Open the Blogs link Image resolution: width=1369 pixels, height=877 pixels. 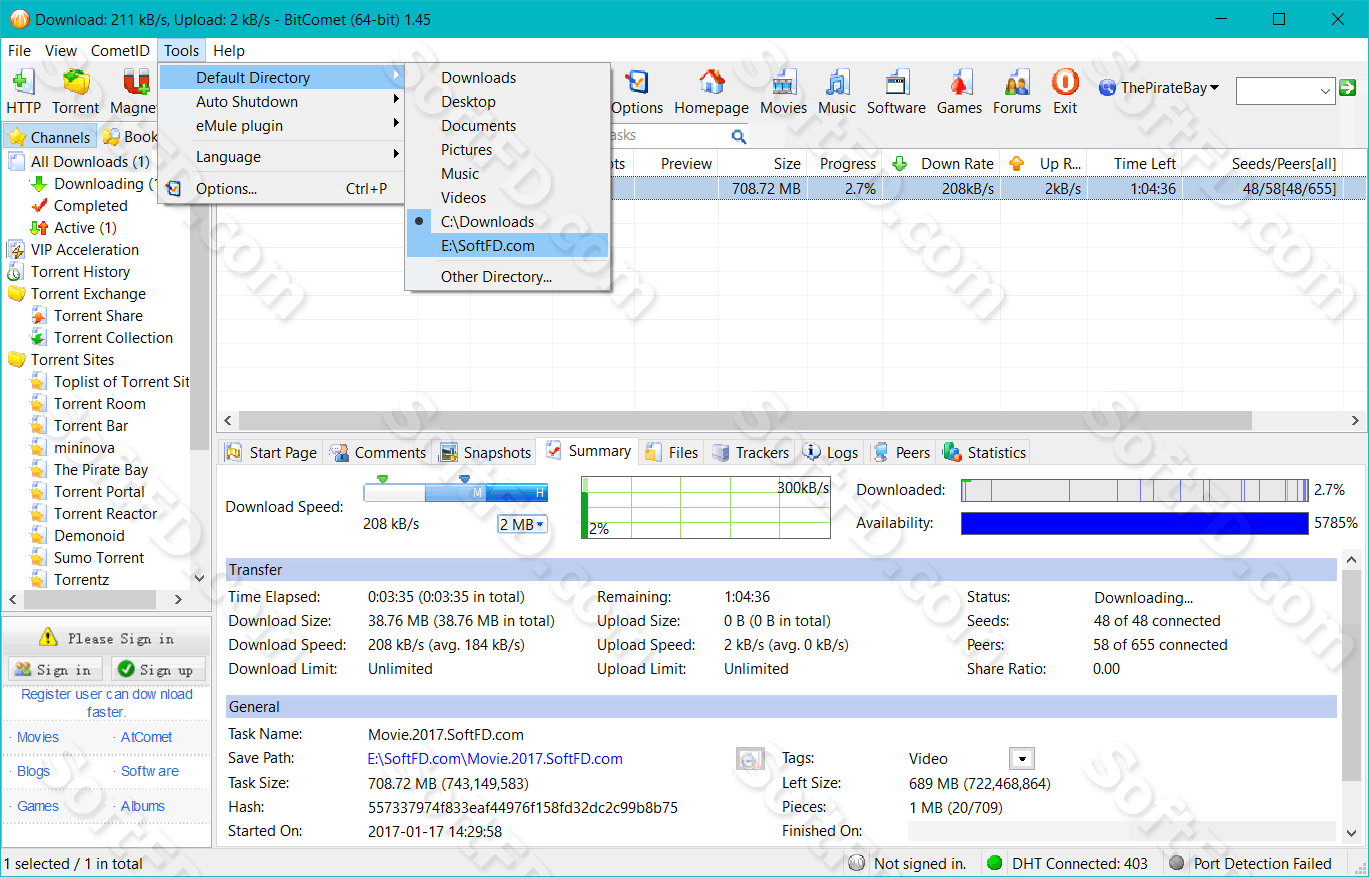pos(33,771)
